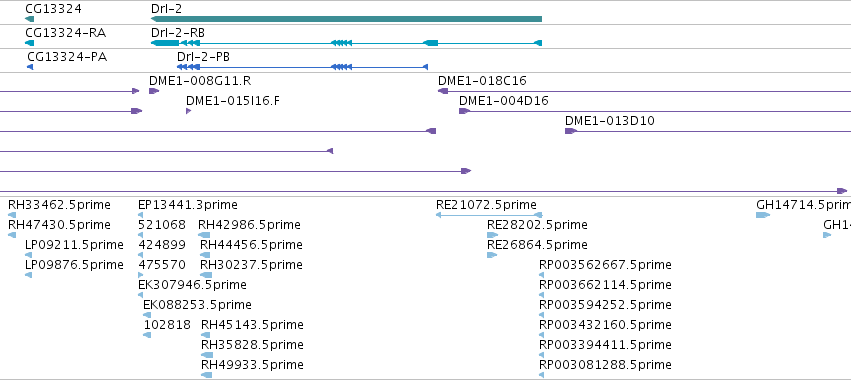The width and height of the screenshot is (851, 380).
Task: Select the EK307946.5prime EST entry
Action: pyautogui.click(x=192, y=285)
